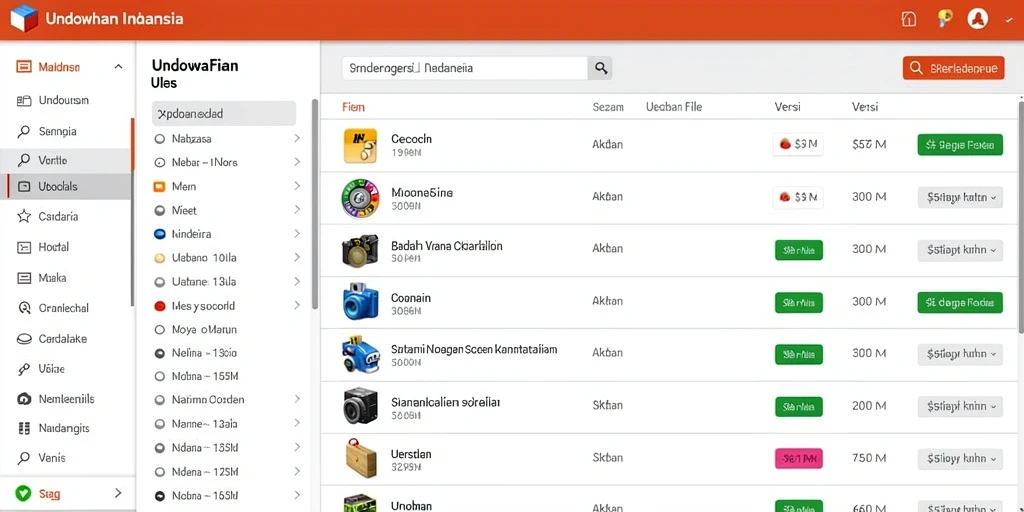Screen dimensions: 1024x512
Task: Expand the Stag item chevron
Action: pyautogui.click(x=118, y=493)
